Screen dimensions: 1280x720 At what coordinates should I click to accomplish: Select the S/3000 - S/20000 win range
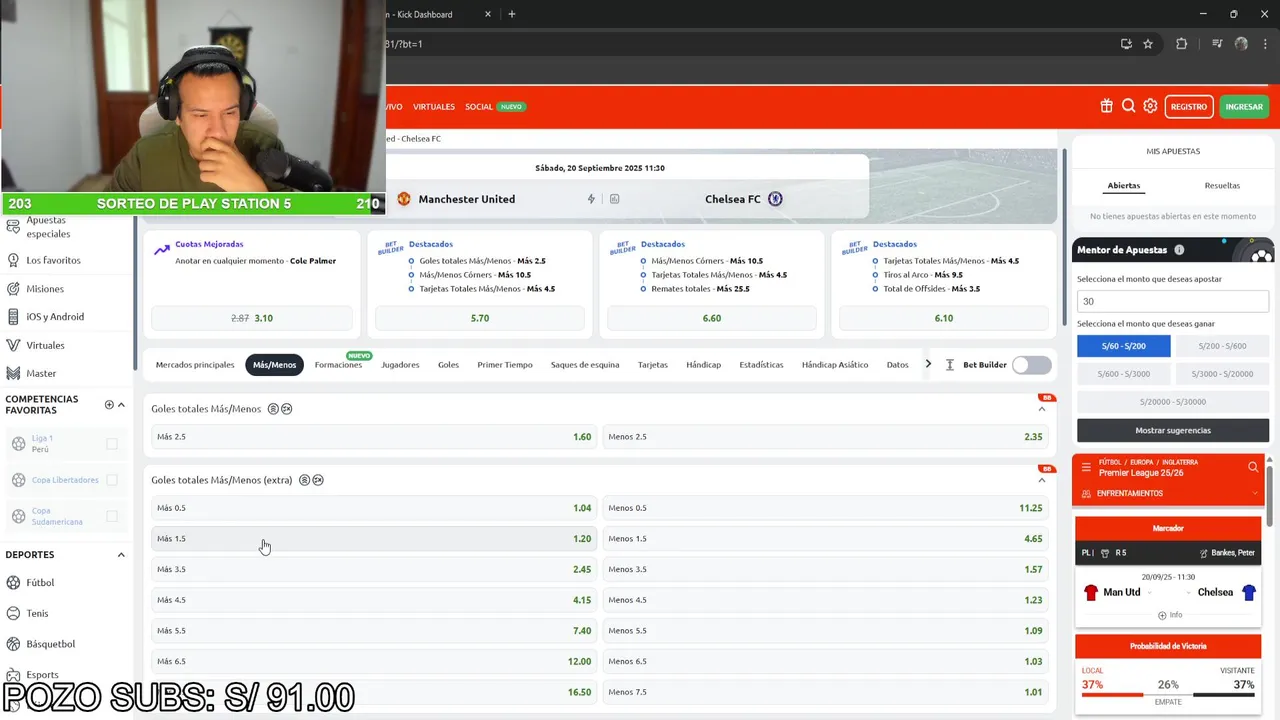pos(1221,374)
